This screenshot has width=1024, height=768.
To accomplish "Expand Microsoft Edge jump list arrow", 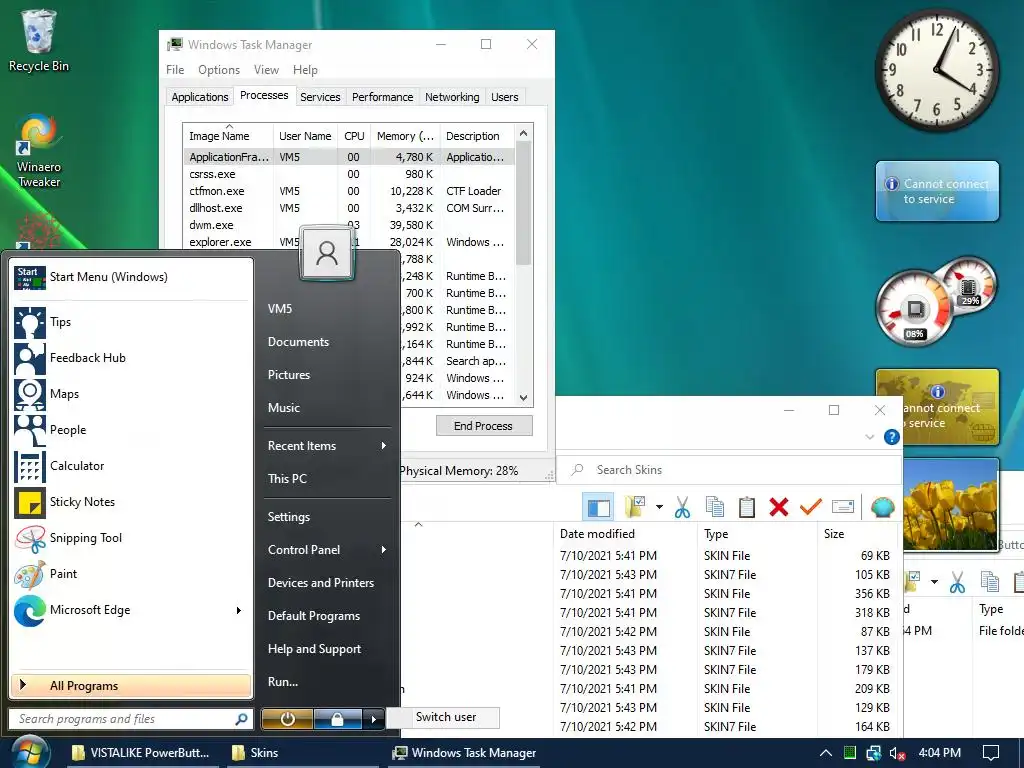I will [x=238, y=610].
